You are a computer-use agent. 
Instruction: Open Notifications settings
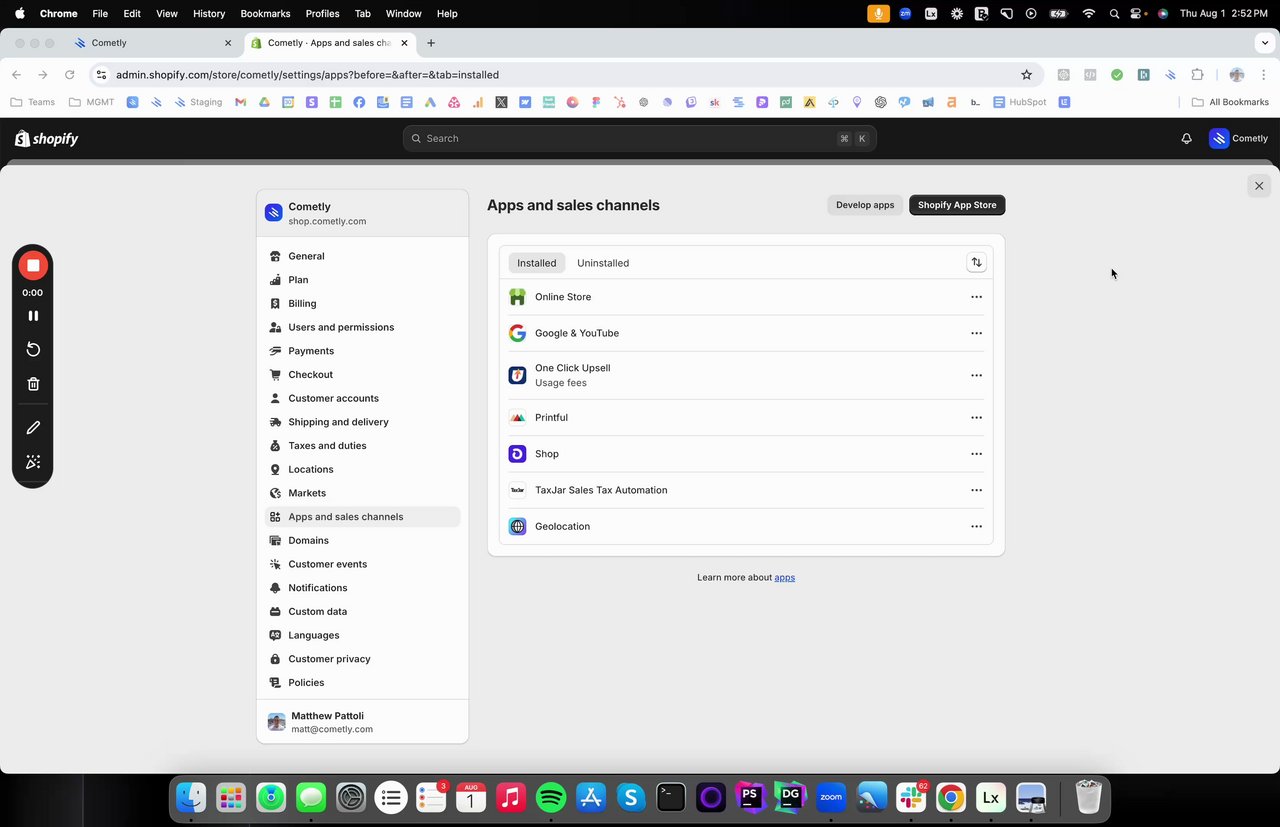point(362,588)
